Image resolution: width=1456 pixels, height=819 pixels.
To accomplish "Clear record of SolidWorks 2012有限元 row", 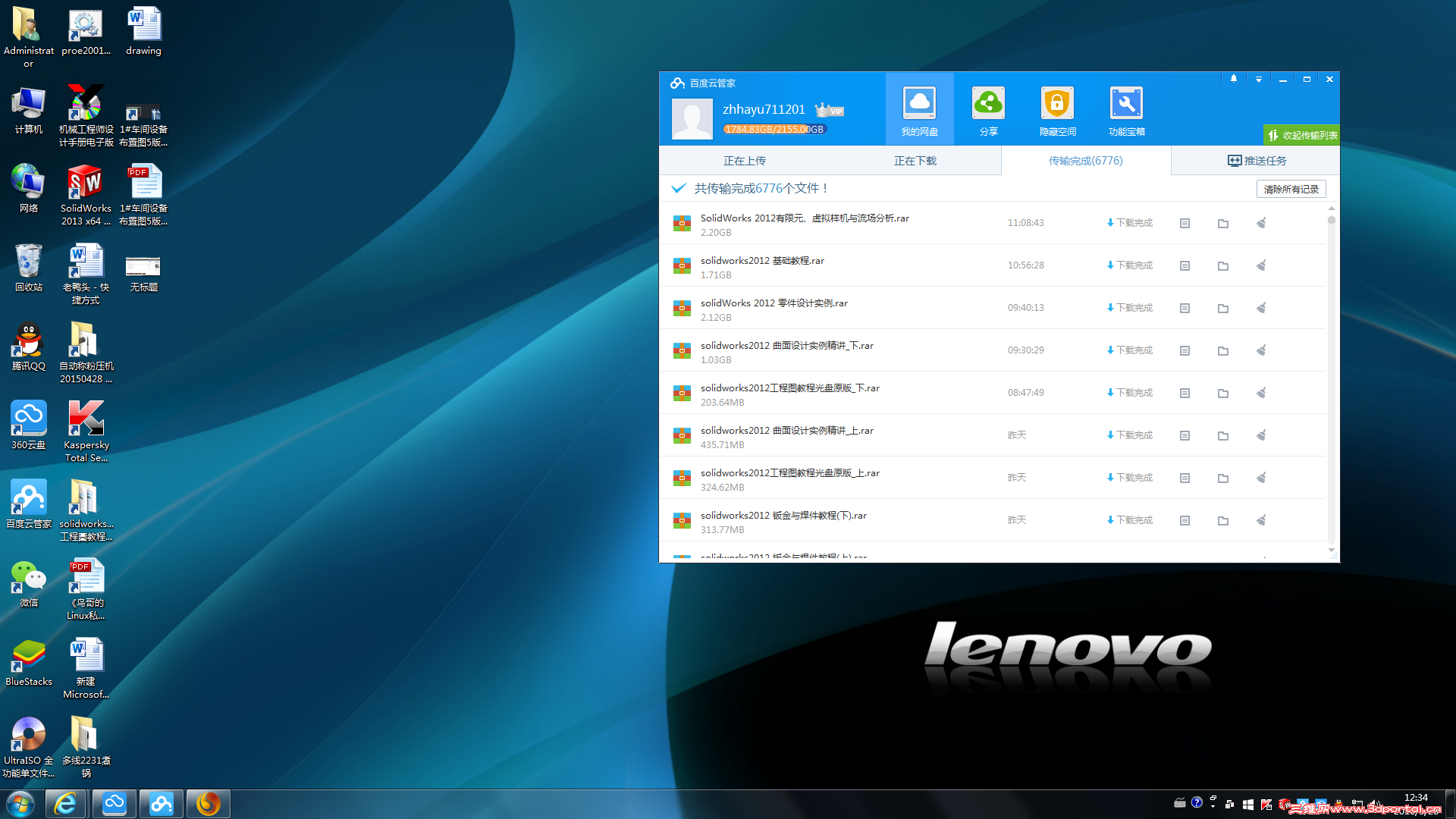I will point(1261,223).
